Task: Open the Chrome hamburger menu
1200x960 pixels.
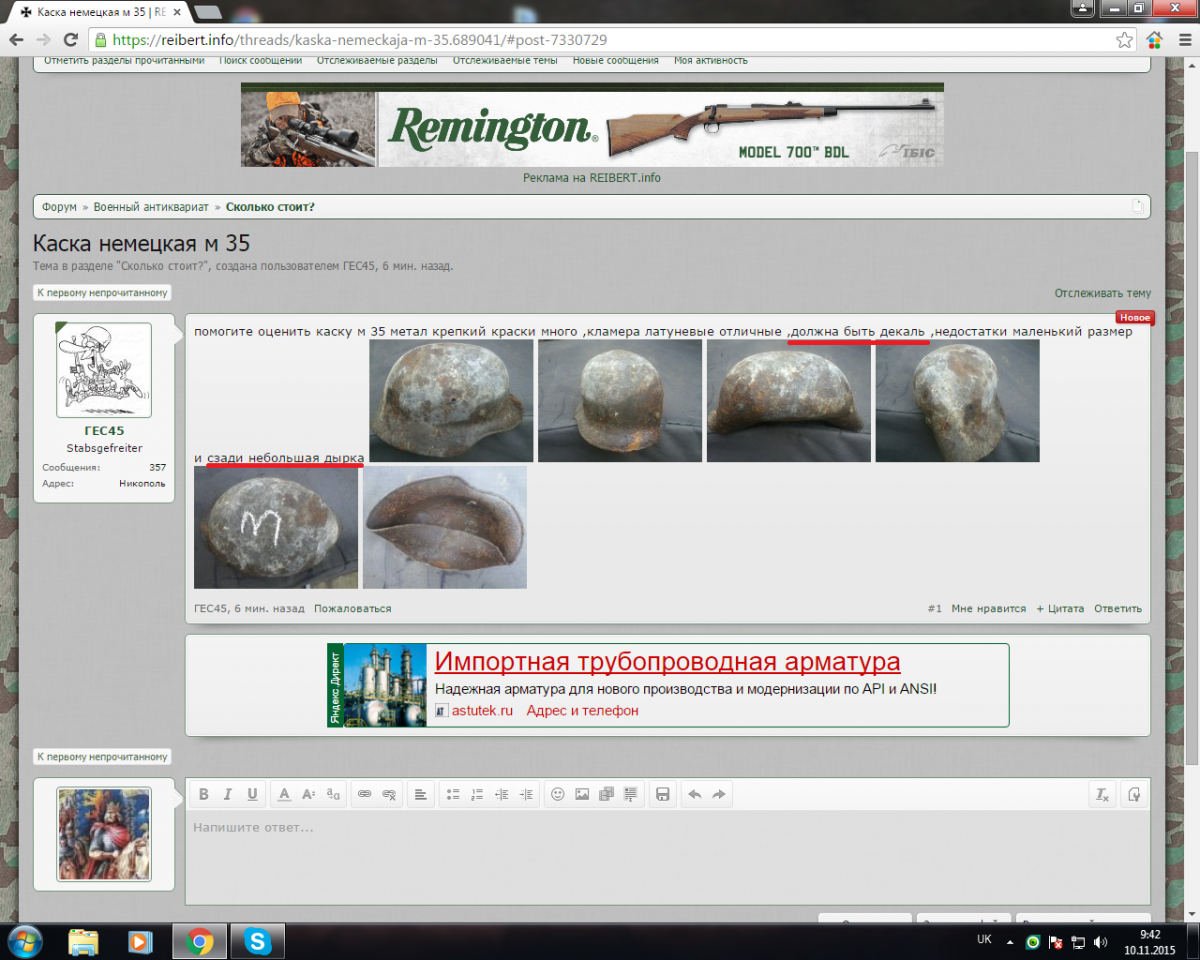Action: pyautogui.click(x=1183, y=40)
